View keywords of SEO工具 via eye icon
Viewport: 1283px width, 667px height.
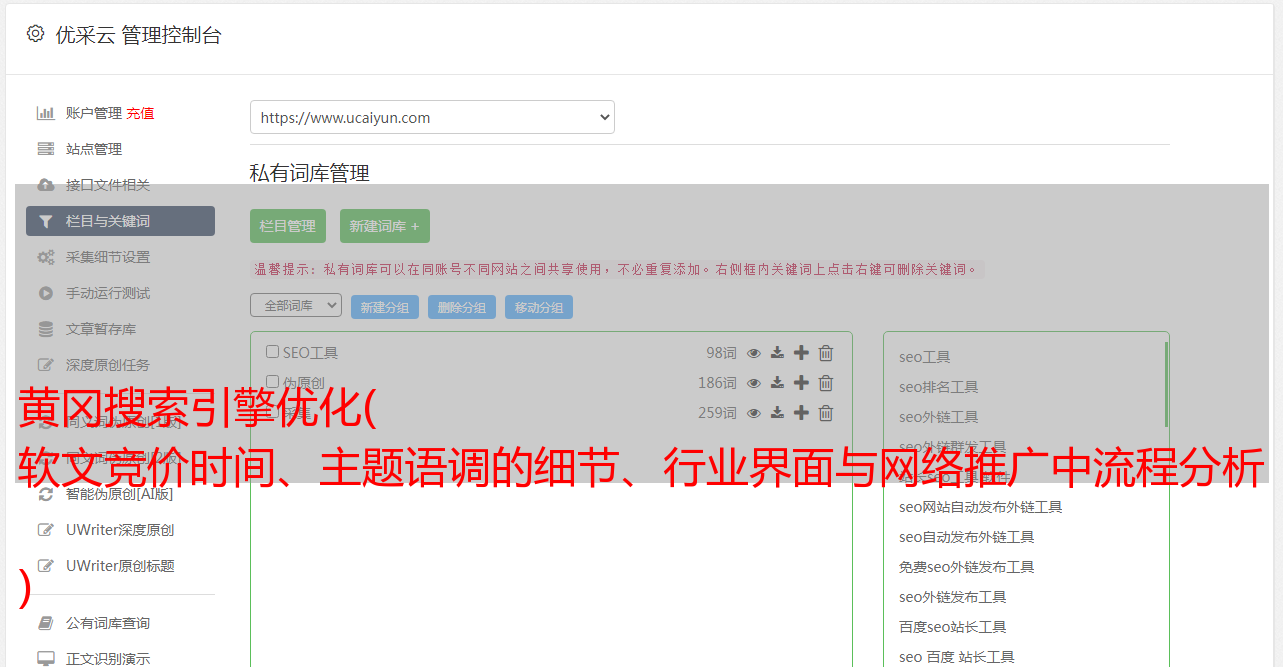click(x=754, y=353)
